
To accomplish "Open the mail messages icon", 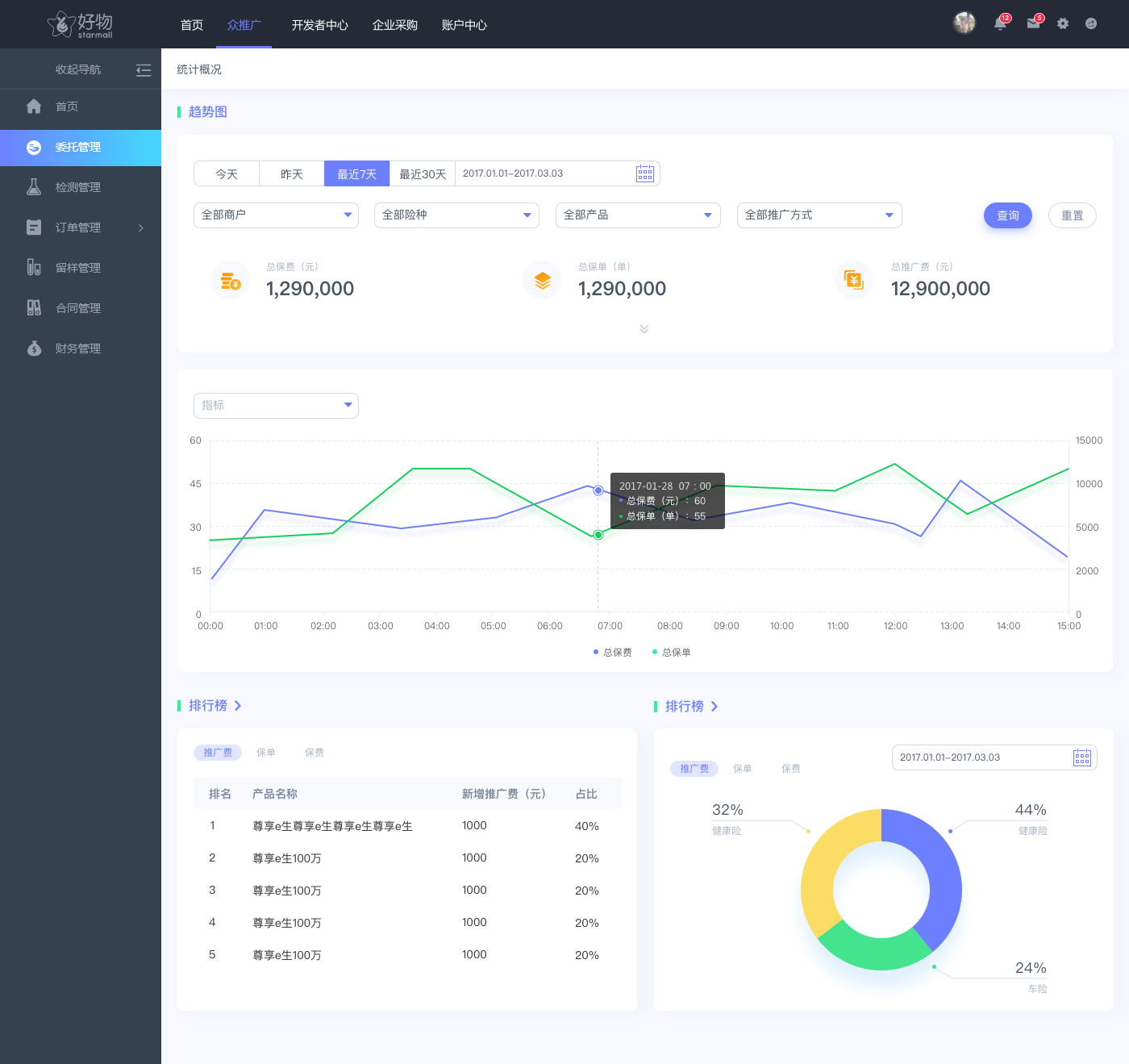I will [1033, 23].
